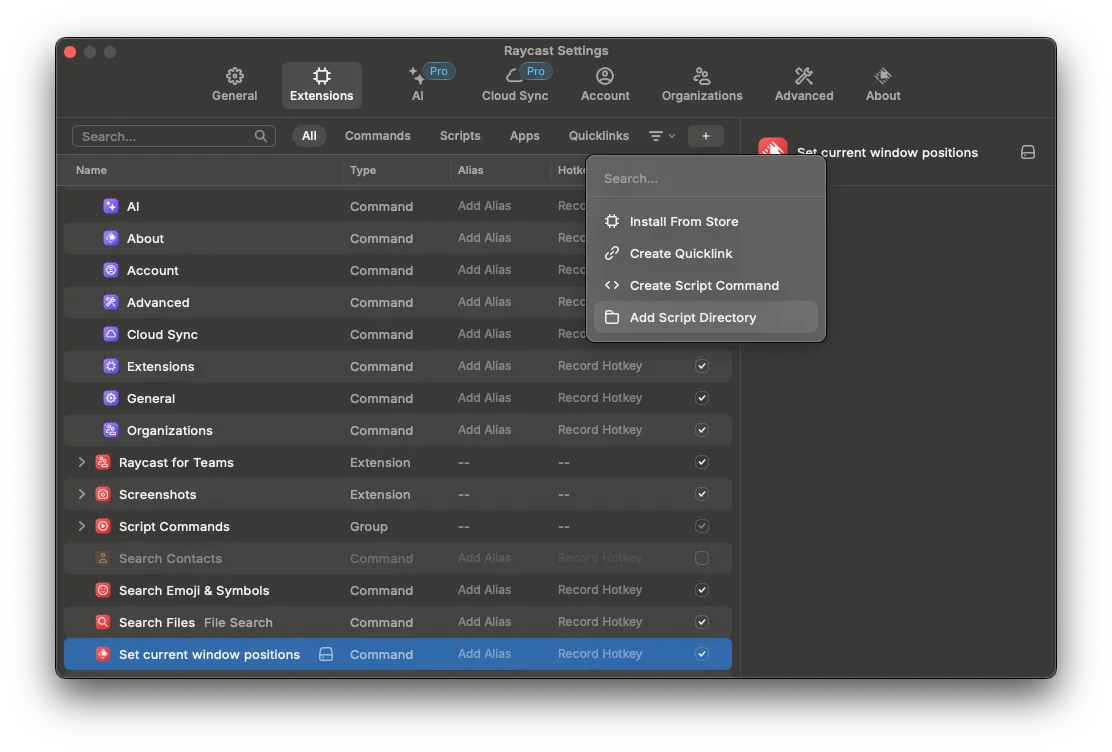Viewport: 1112px width, 752px height.
Task: Toggle Search Emoji & Symbols checkbox
Action: [x=701, y=590]
